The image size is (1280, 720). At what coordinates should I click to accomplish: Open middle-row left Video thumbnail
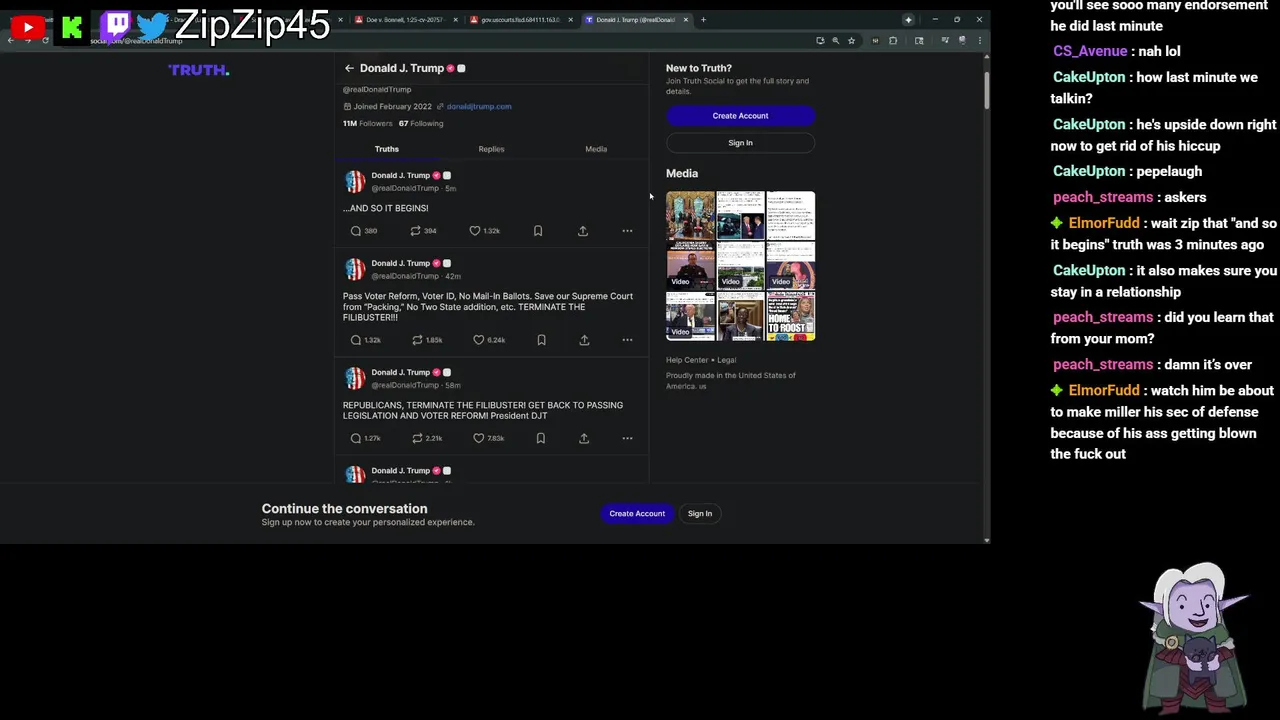point(690,266)
